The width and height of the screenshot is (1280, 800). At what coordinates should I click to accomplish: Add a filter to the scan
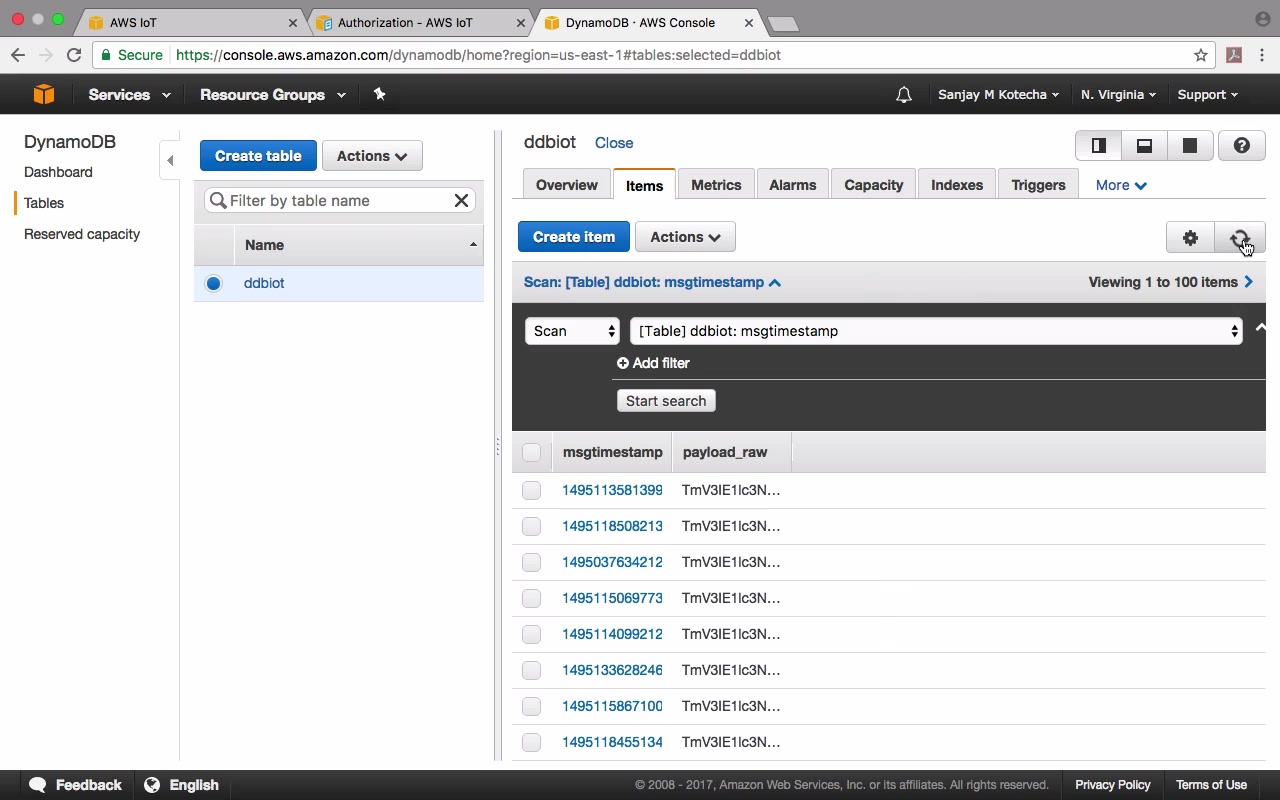point(653,363)
